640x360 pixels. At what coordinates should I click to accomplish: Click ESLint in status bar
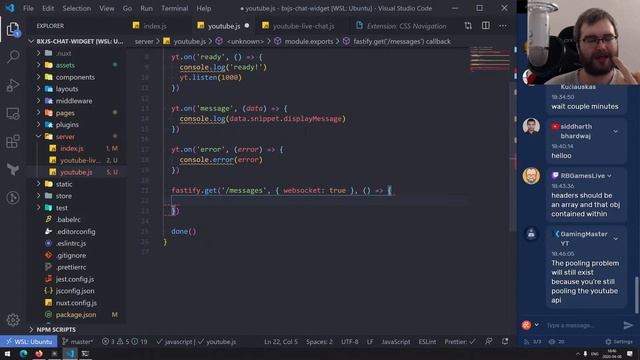coord(427,342)
